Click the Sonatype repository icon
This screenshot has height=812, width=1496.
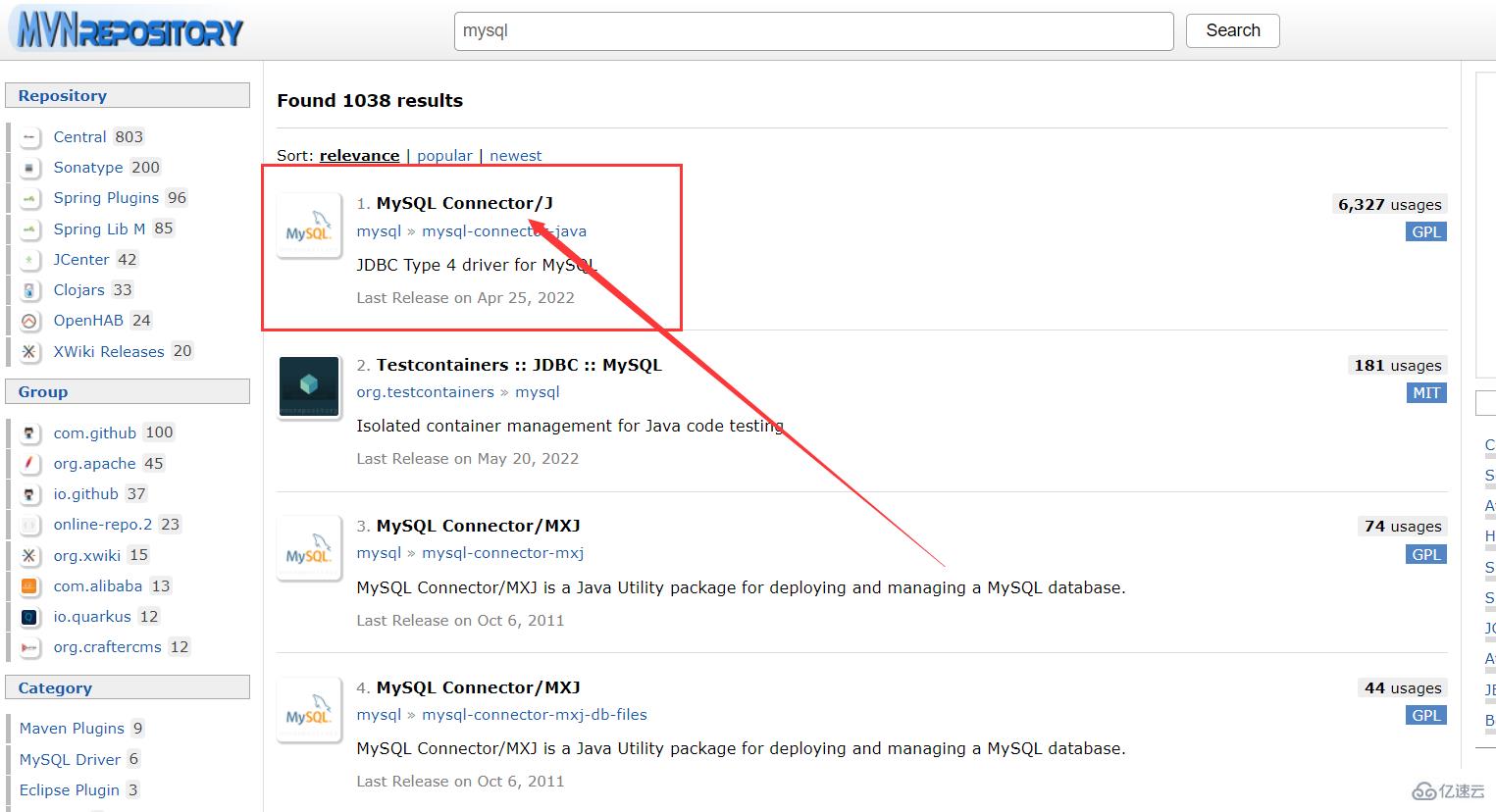(28, 167)
